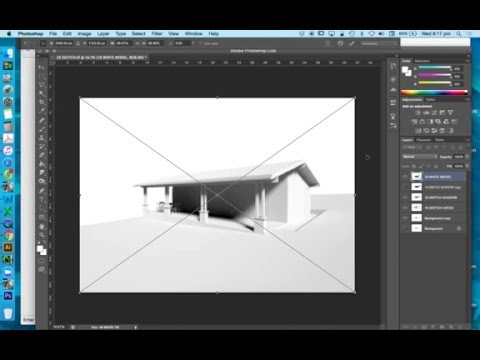Select the Hand tool
Image resolution: width=480 pixels, height=360 pixels.
pyautogui.click(x=42, y=226)
